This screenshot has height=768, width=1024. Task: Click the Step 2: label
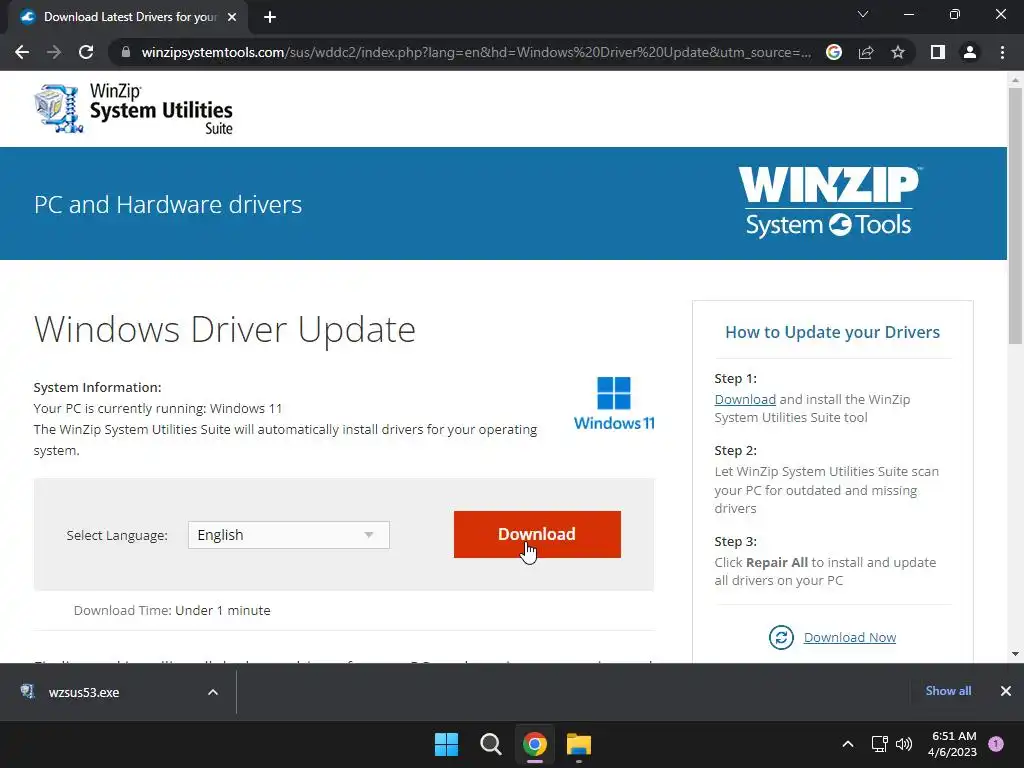click(735, 451)
